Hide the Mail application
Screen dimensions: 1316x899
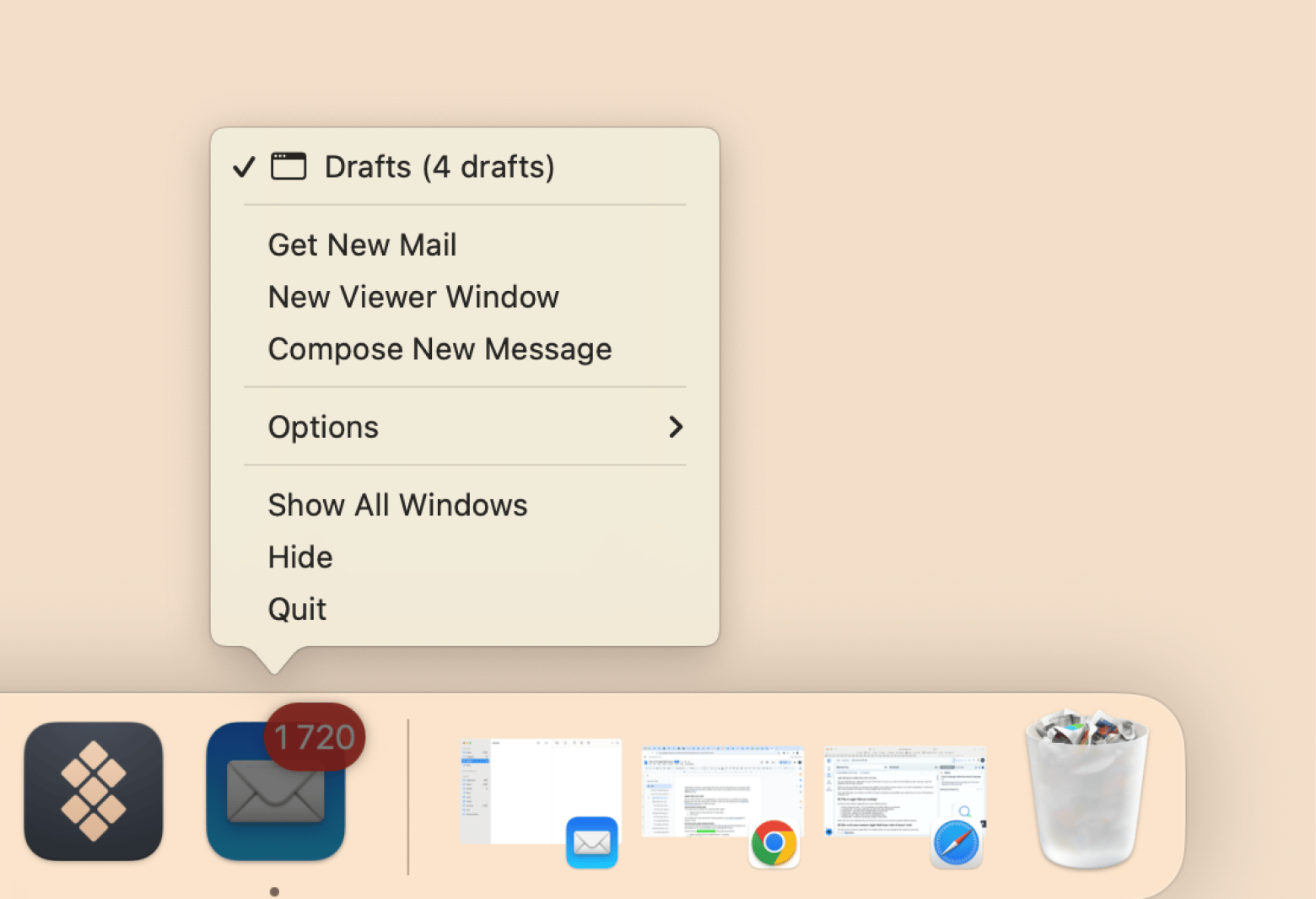[300, 557]
